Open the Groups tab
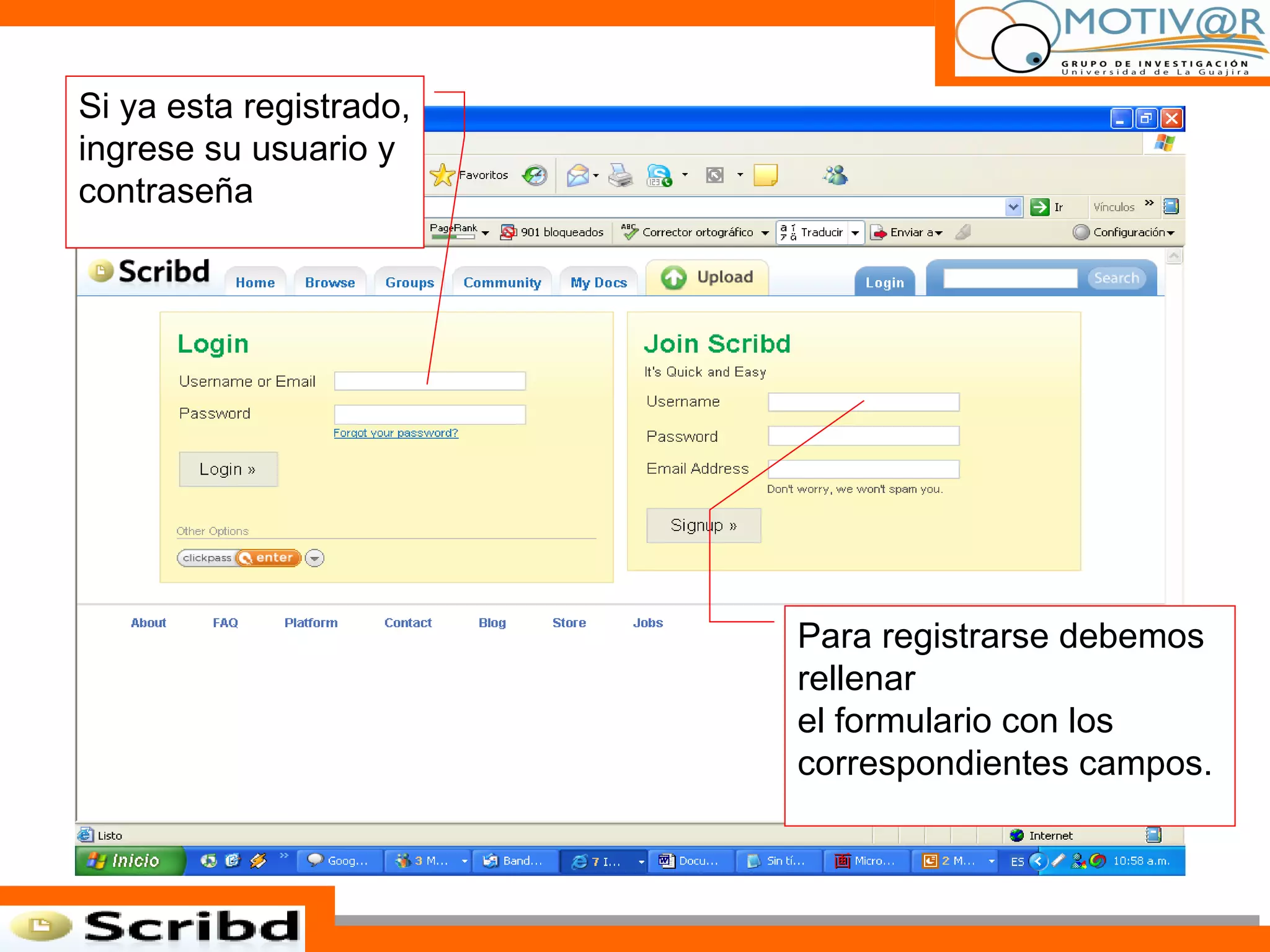Screen dimensions: 1270x952 tap(409, 283)
